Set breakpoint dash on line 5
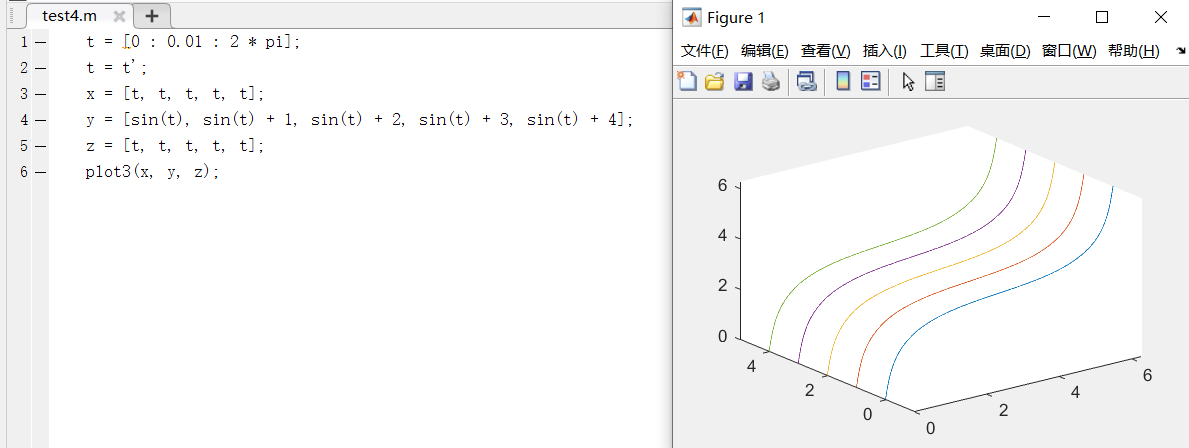Screen dimensions: 1189x448 coord(40,146)
